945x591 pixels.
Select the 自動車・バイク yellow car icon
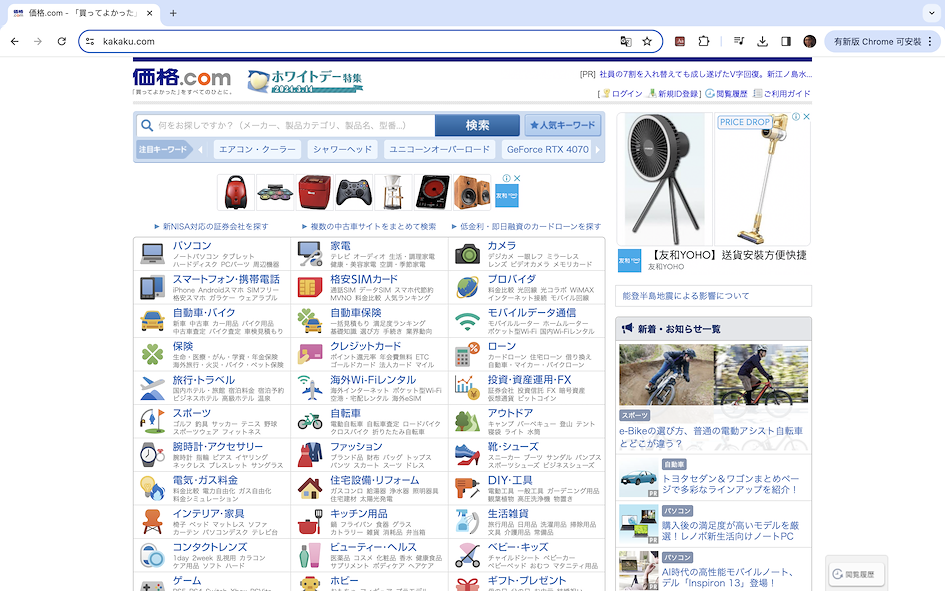pos(152,321)
